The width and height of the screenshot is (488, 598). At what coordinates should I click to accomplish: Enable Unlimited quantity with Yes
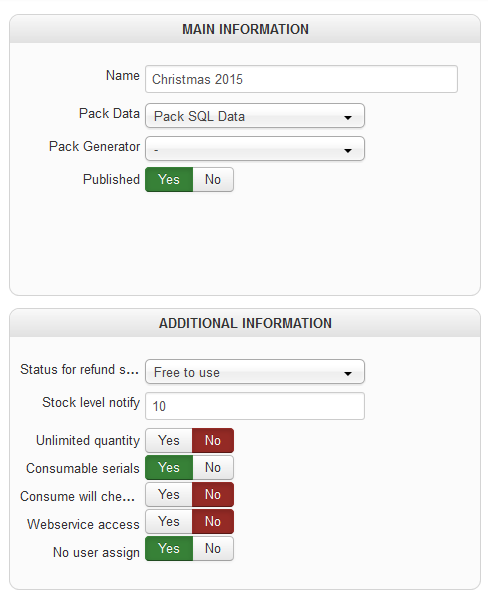(x=169, y=440)
